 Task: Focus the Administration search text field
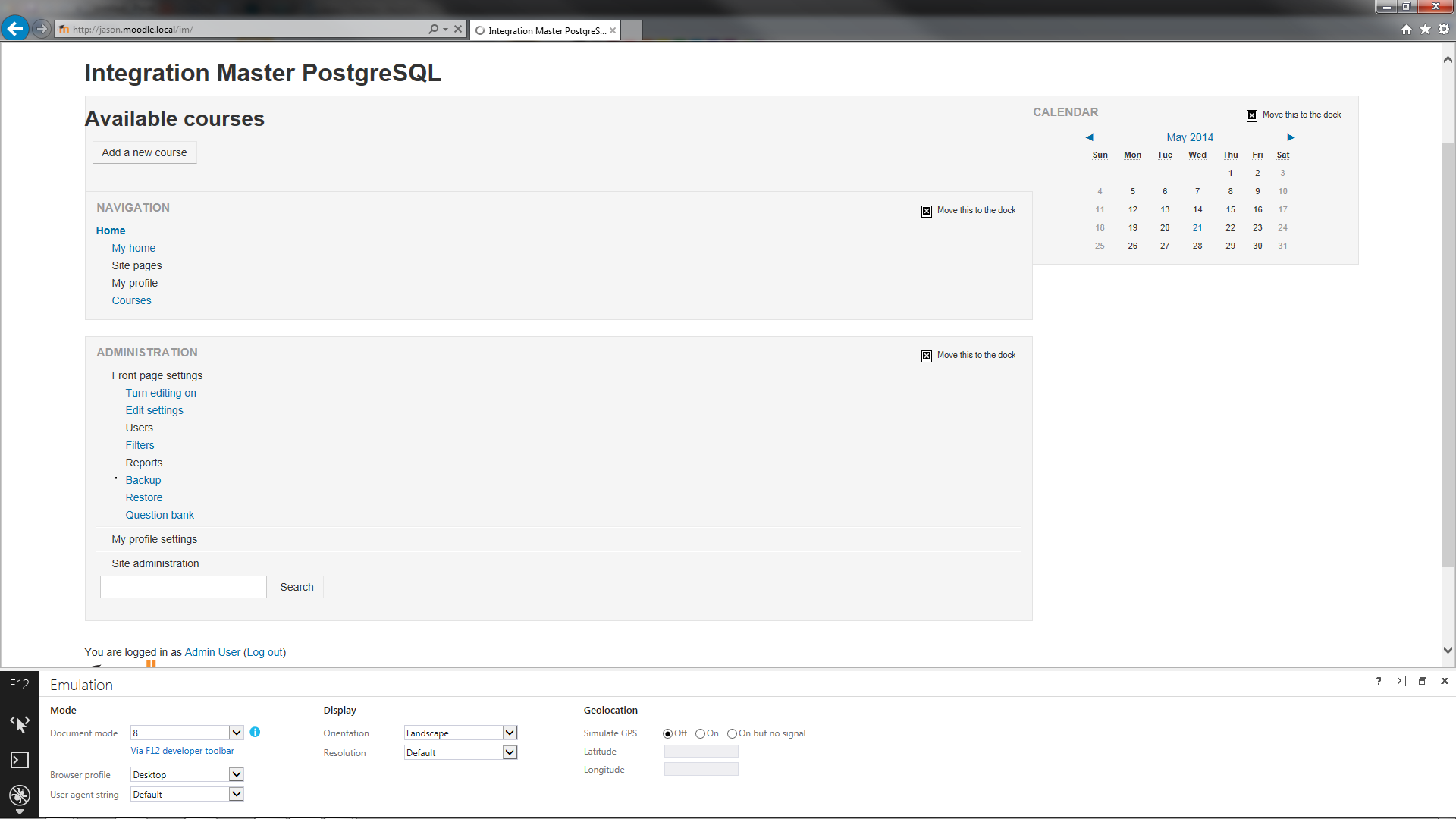pos(184,587)
